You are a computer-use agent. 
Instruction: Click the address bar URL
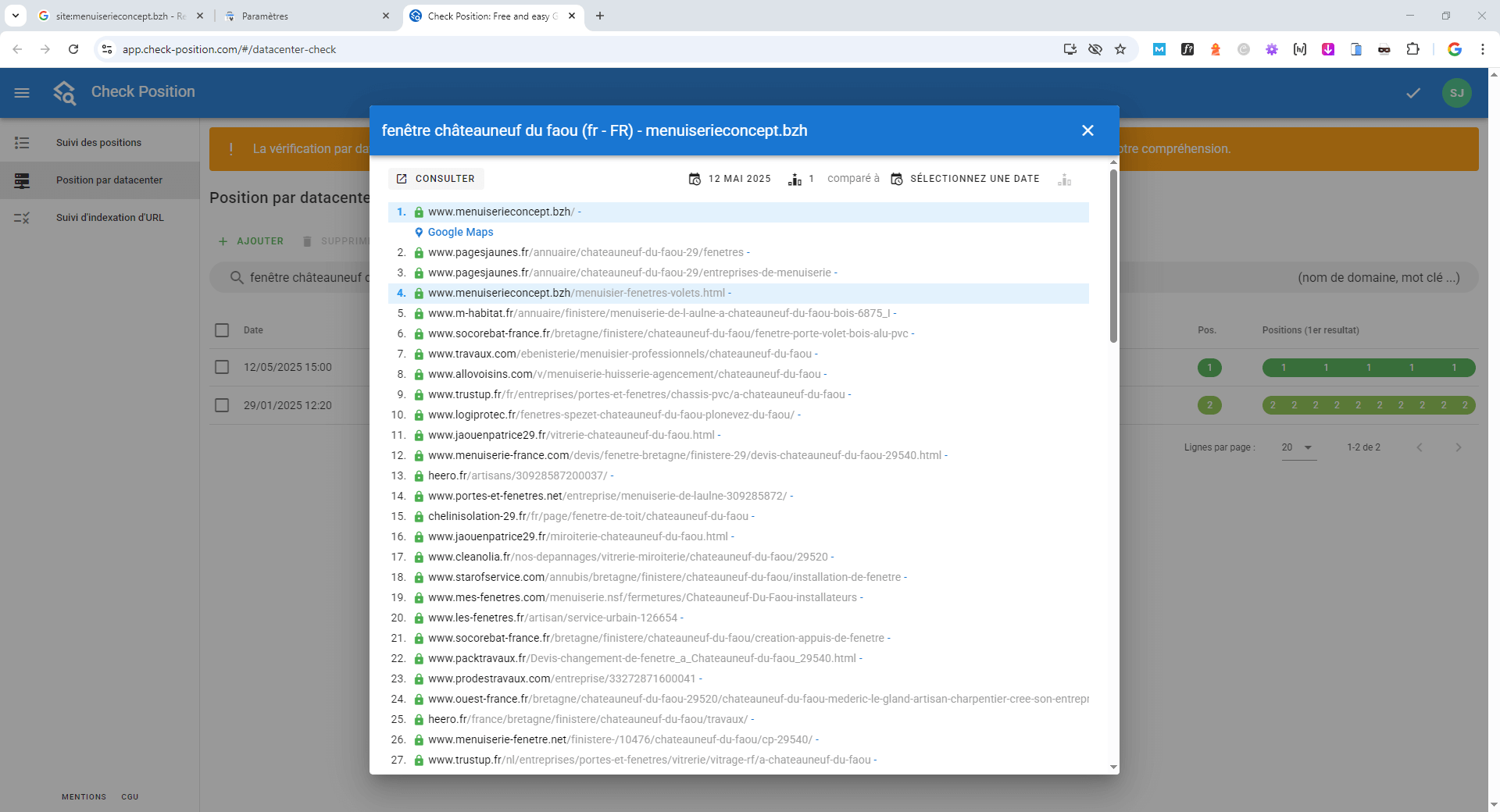[x=229, y=49]
